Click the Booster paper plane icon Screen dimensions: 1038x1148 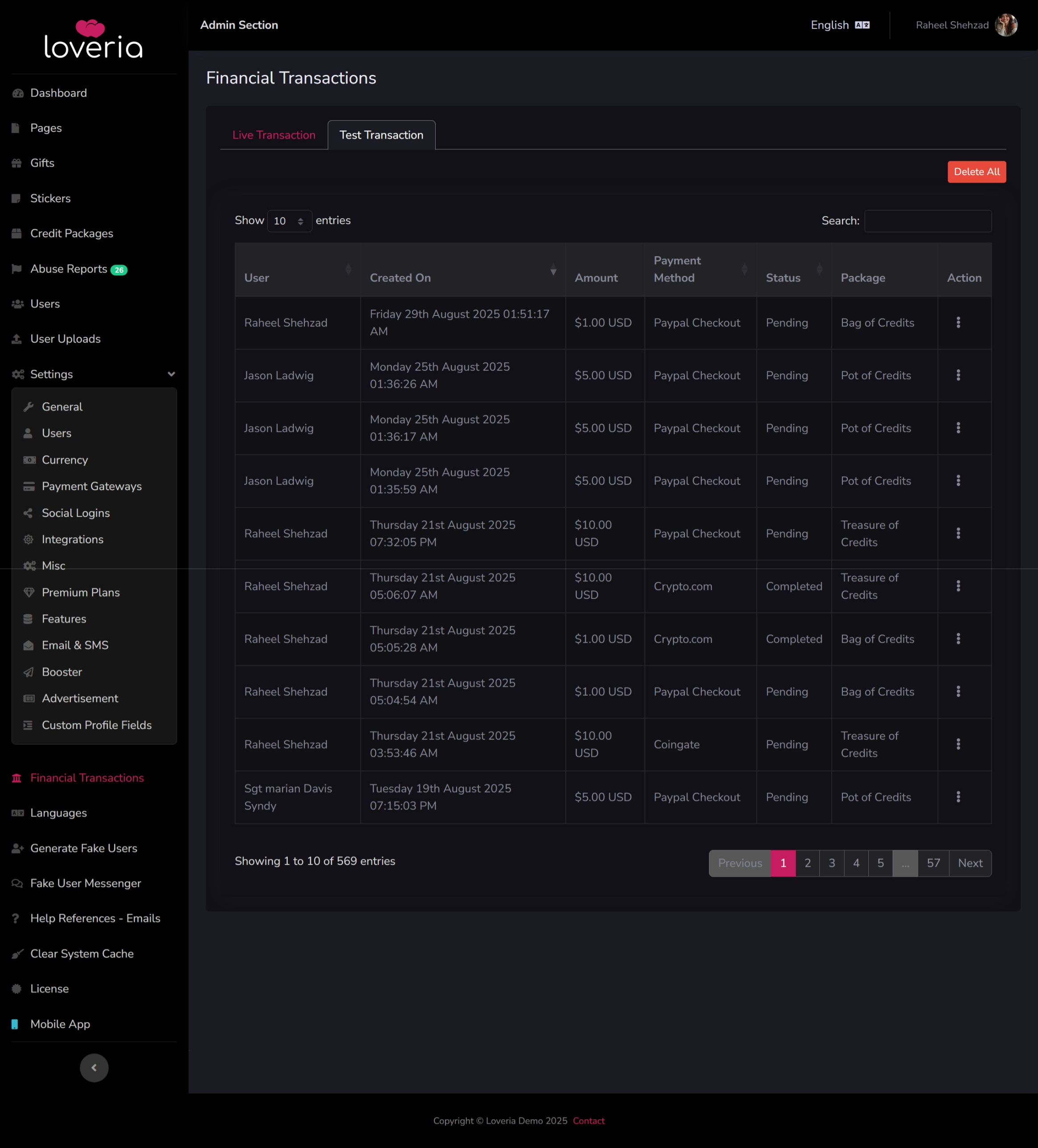click(x=29, y=672)
